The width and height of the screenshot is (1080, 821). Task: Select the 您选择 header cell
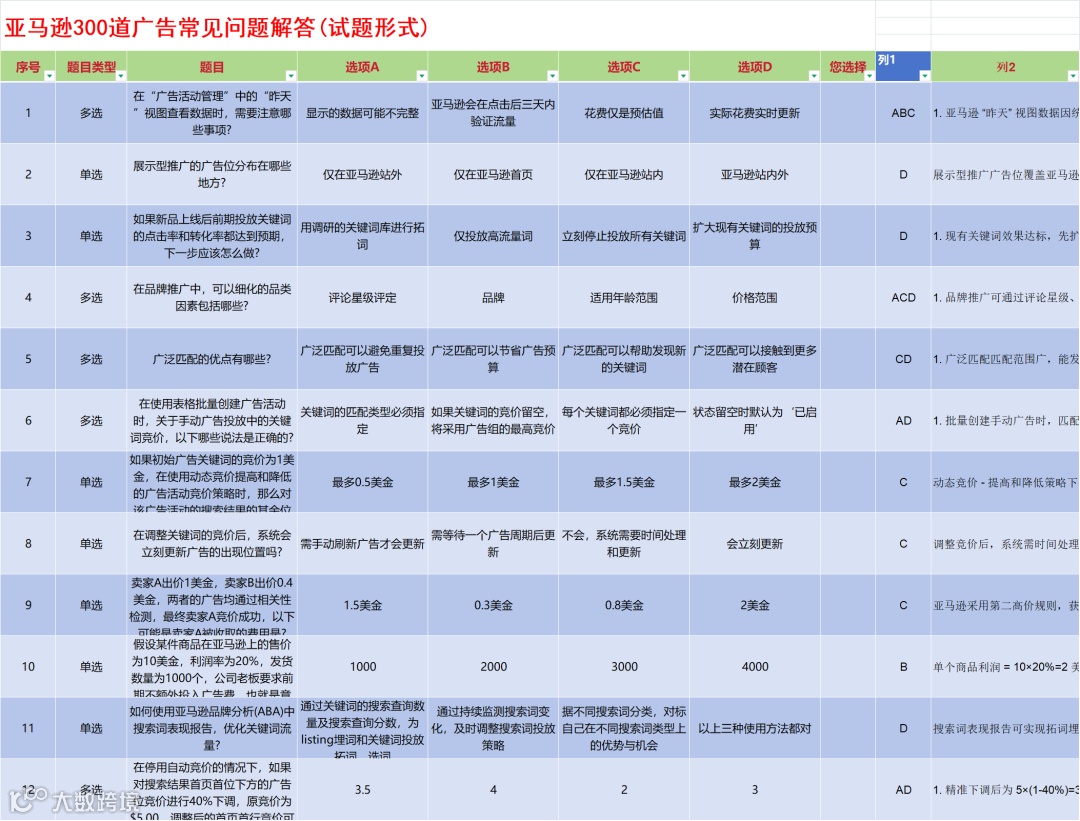coord(847,67)
